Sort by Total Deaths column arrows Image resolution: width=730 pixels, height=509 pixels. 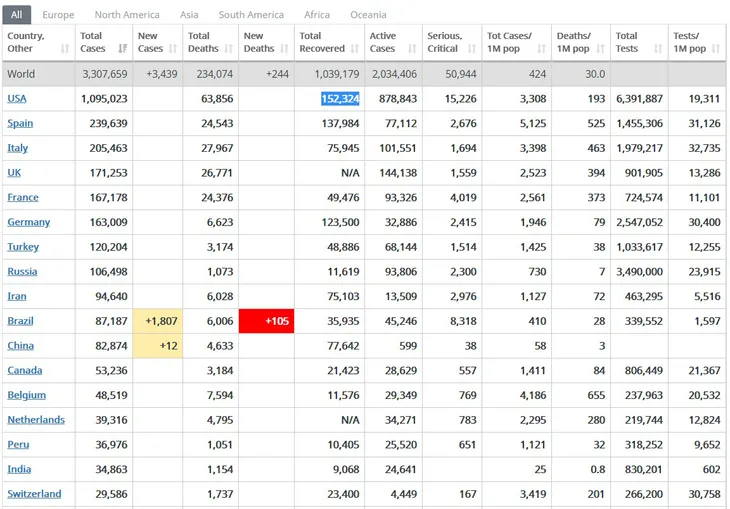(229, 48)
